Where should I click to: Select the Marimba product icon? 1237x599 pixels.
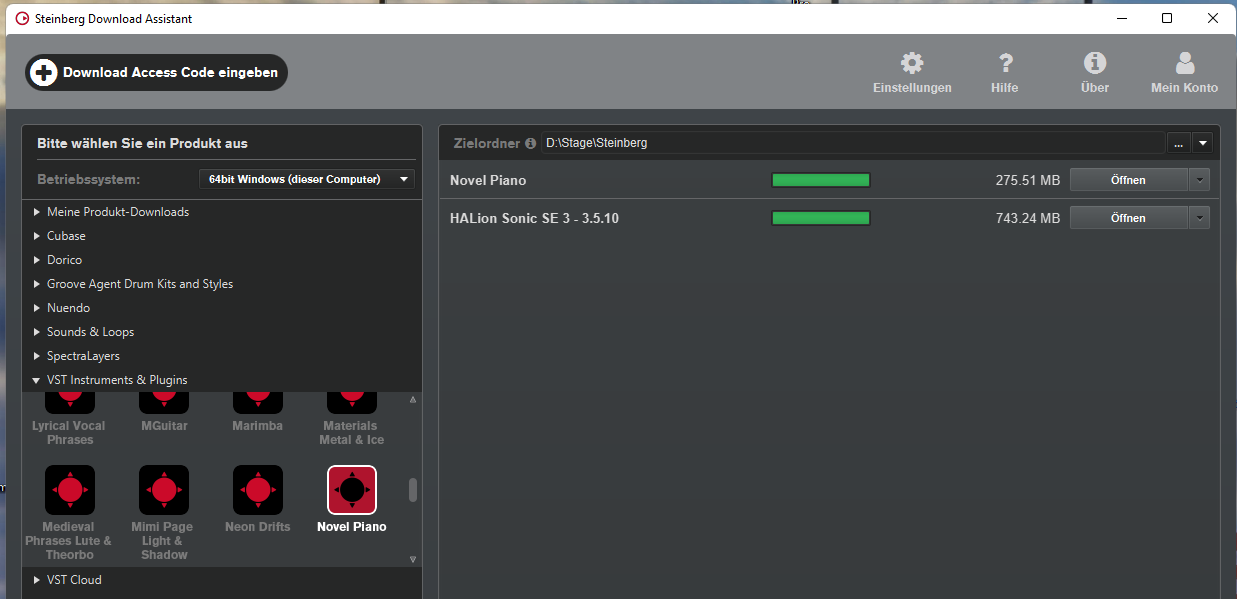click(x=258, y=403)
